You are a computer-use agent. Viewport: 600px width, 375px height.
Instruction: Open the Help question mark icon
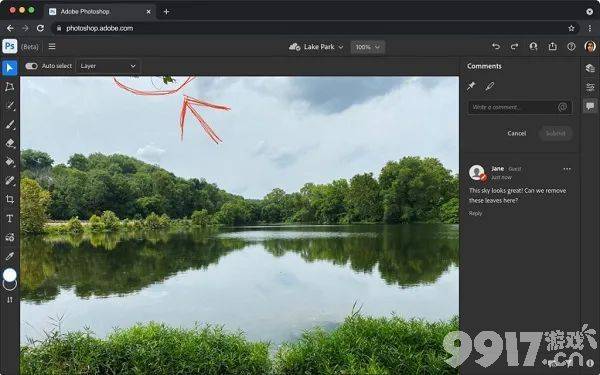point(571,46)
